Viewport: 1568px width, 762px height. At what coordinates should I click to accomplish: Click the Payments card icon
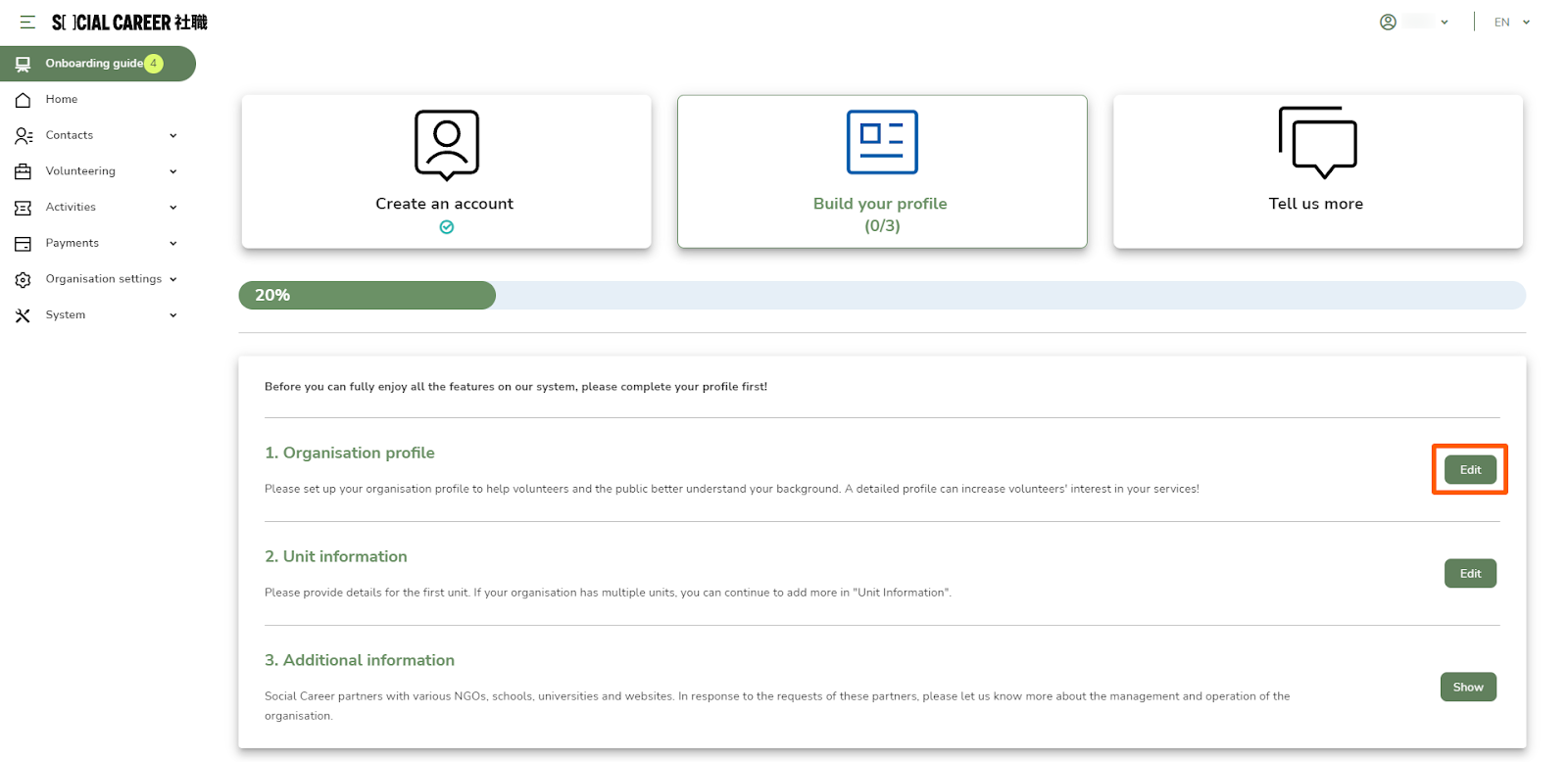pyautogui.click(x=24, y=244)
